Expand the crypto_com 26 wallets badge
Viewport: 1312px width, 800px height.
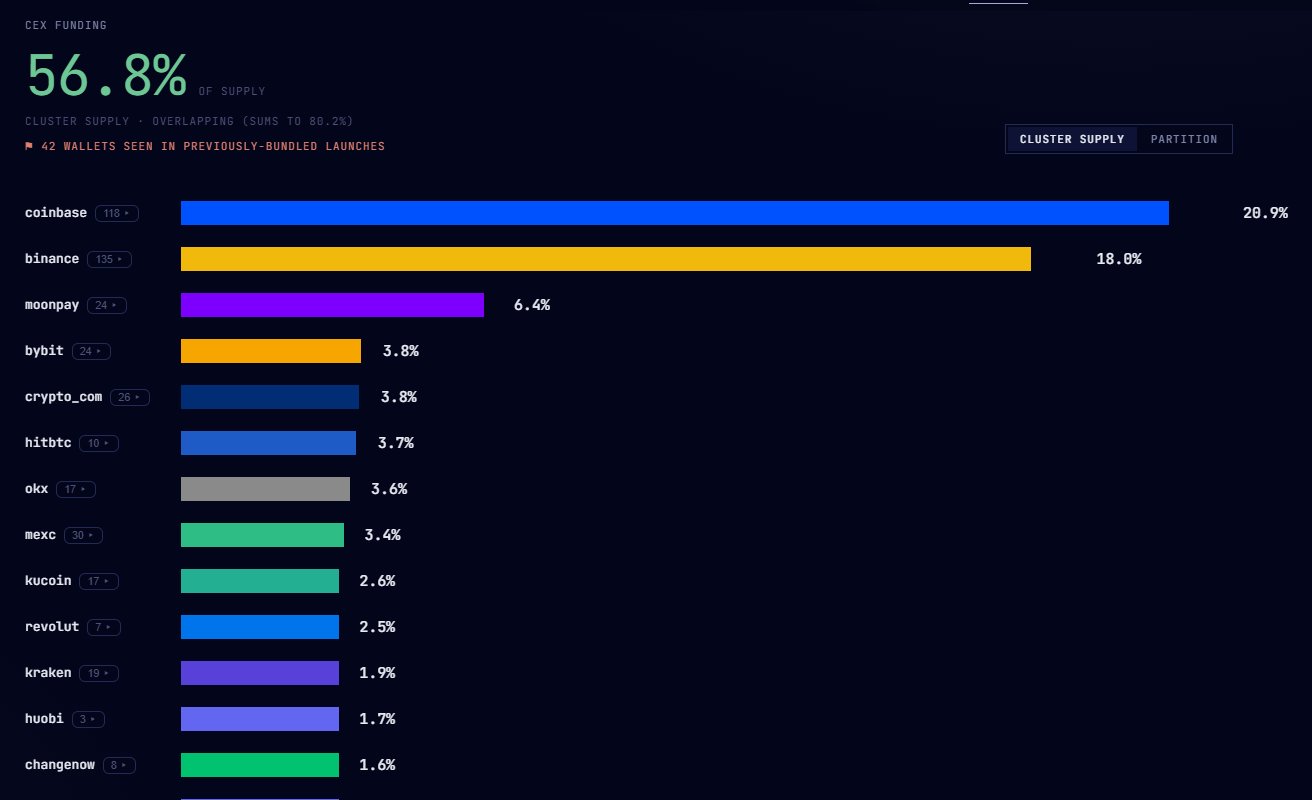tap(130, 397)
